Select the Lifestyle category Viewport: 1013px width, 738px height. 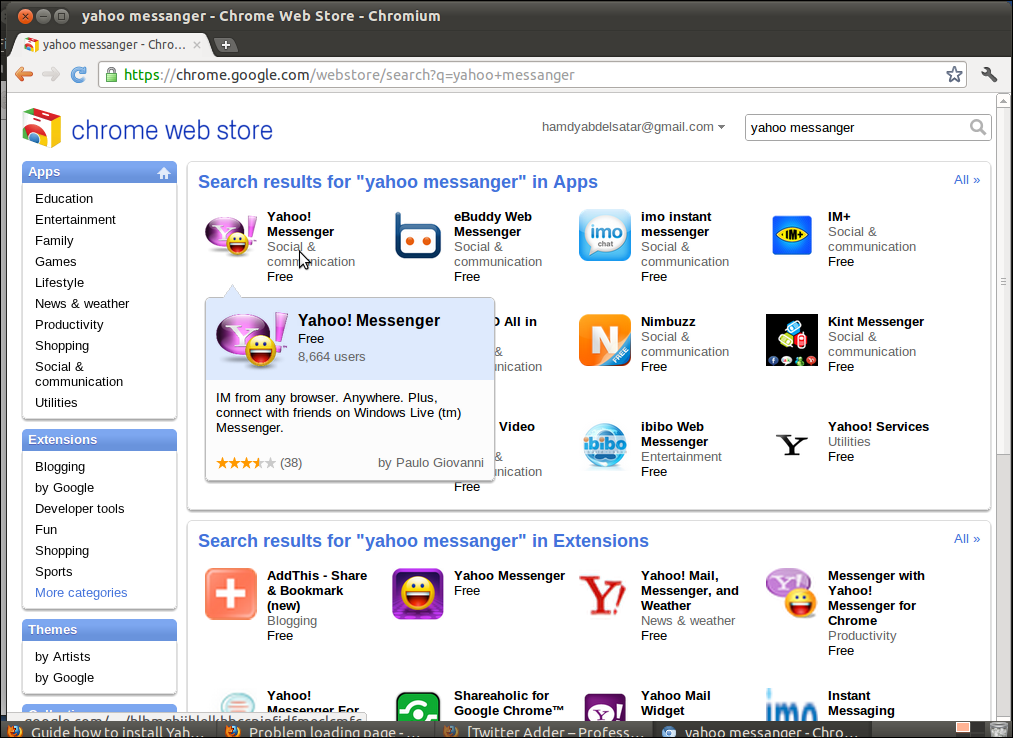[x=59, y=282]
